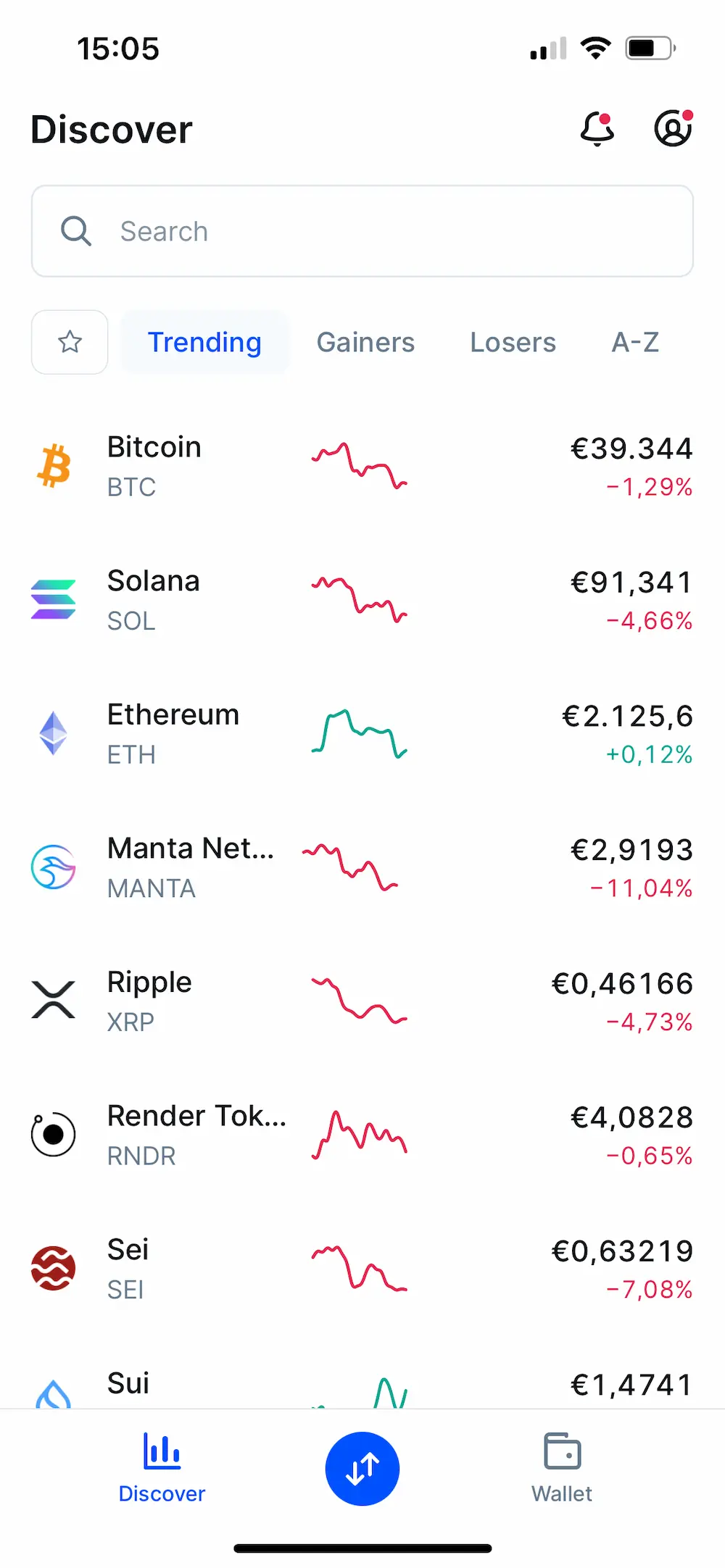The height and width of the screenshot is (1568, 725).
Task: Tap the Solana logo icon
Action: click(54, 600)
